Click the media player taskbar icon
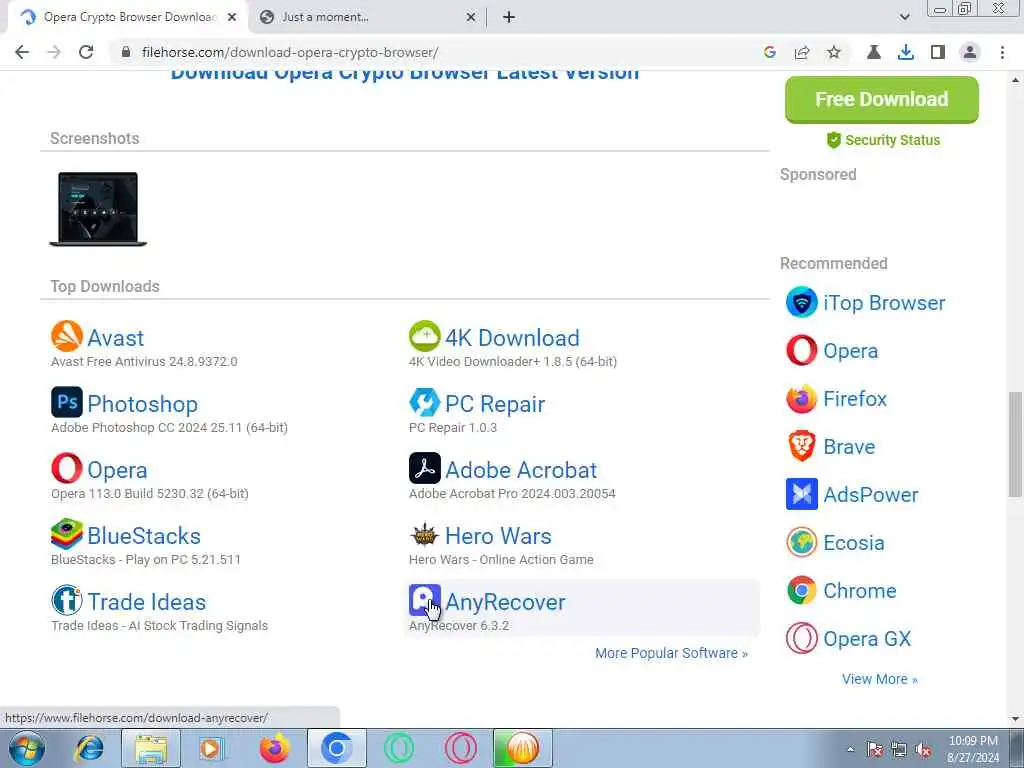1024x768 pixels. tap(212, 748)
